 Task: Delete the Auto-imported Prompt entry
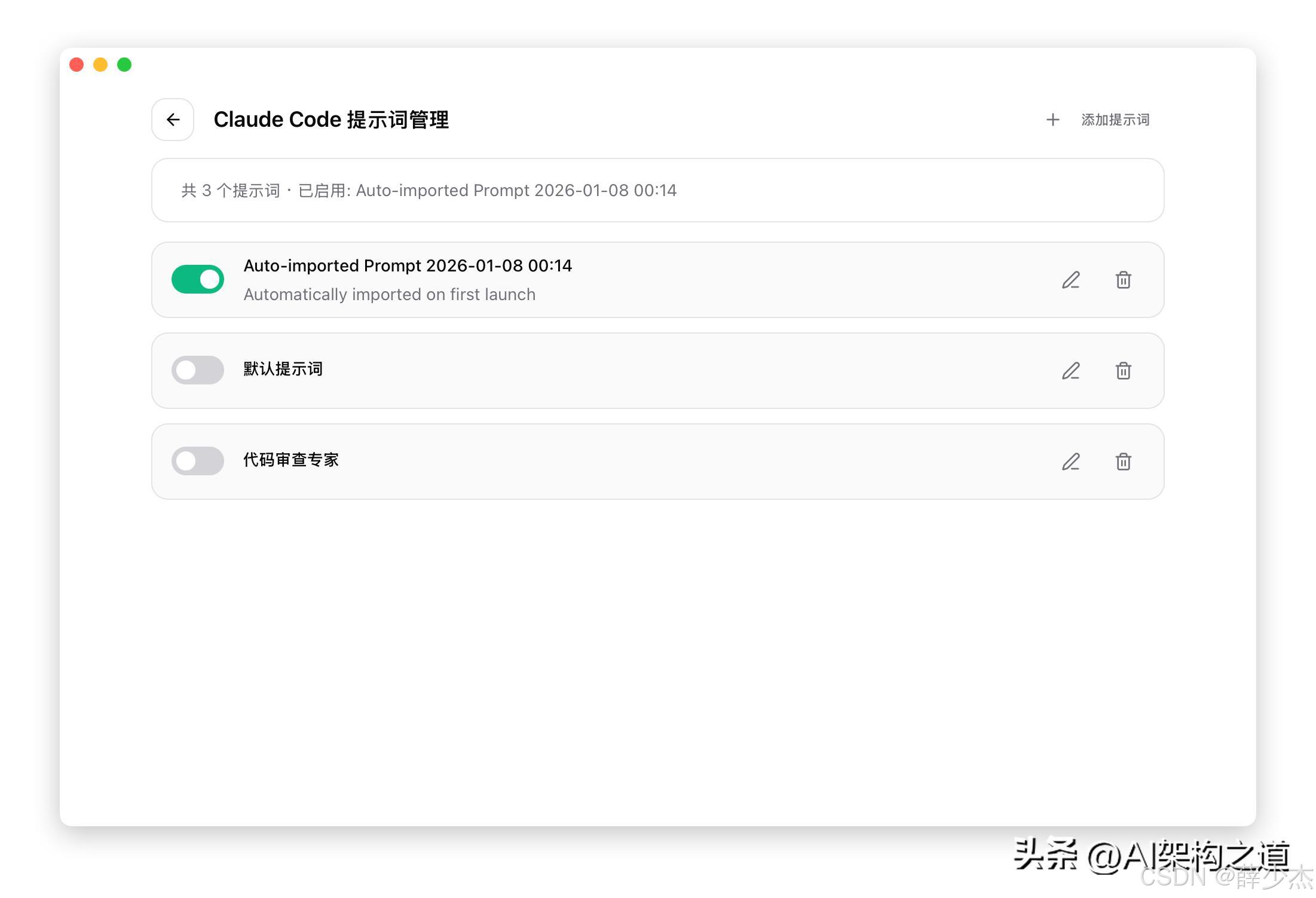point(1124,280)
